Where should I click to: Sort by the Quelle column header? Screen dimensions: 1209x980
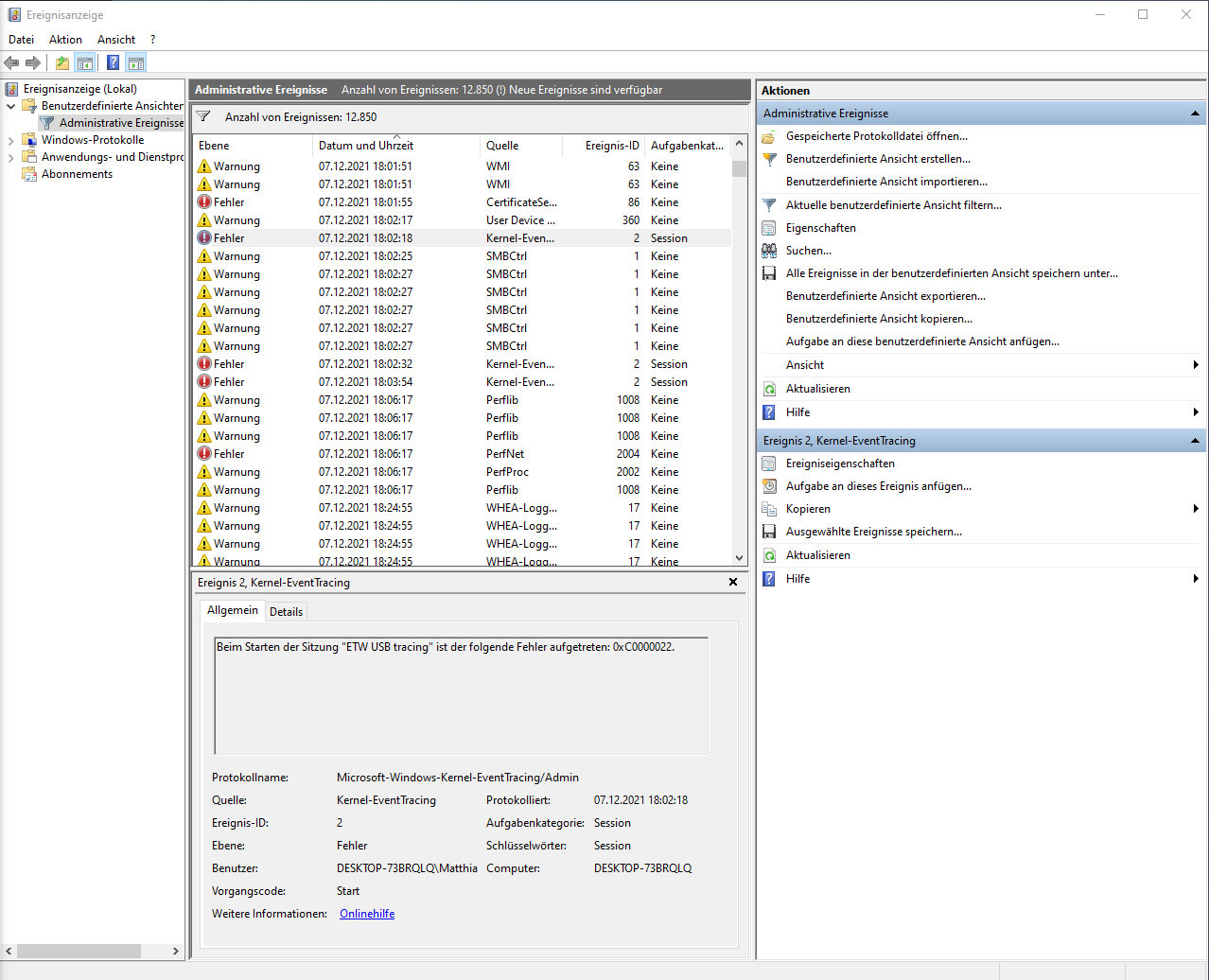[520, 146]
